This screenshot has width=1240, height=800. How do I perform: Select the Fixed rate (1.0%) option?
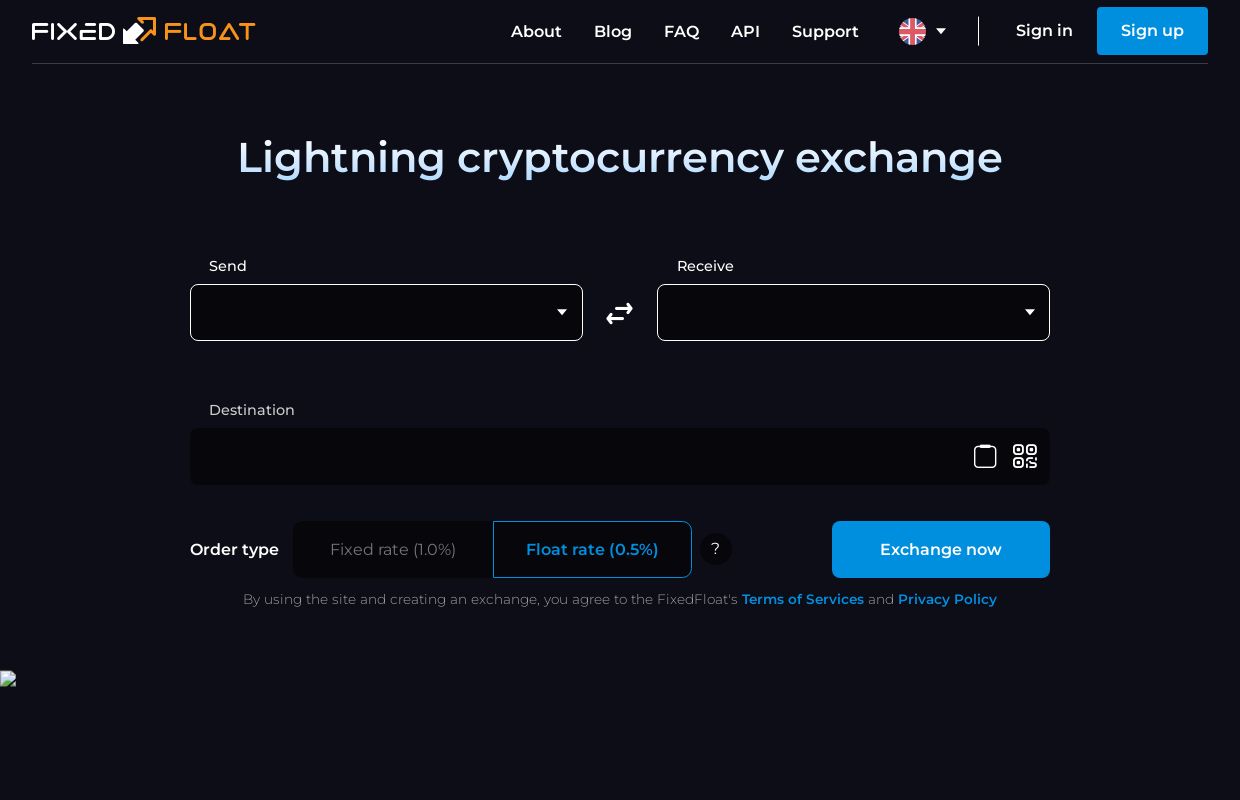pyautogui.click(x=393, y=549)
